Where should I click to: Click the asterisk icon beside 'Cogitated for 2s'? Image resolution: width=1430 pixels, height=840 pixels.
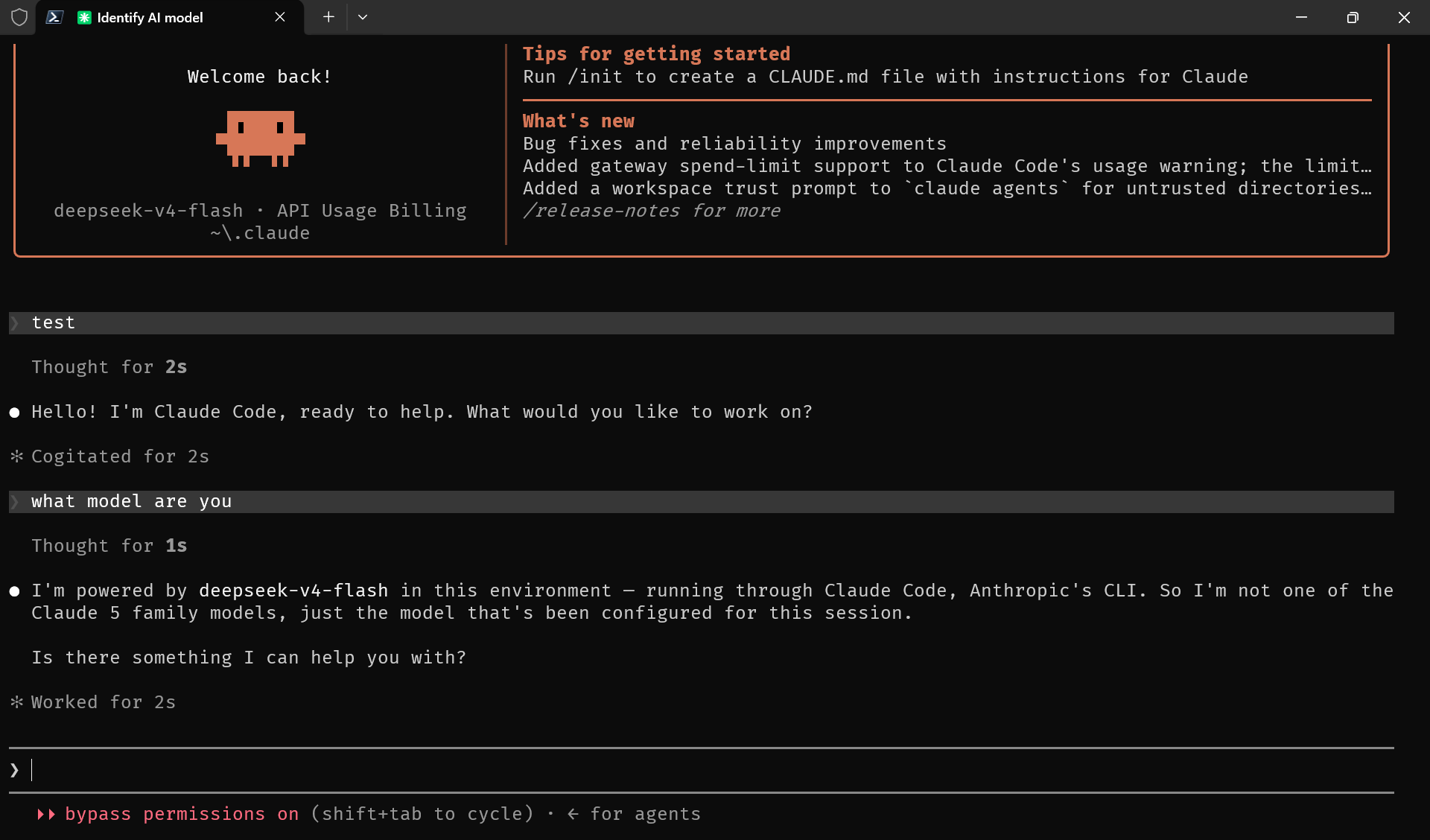click(x=16, y=456)
